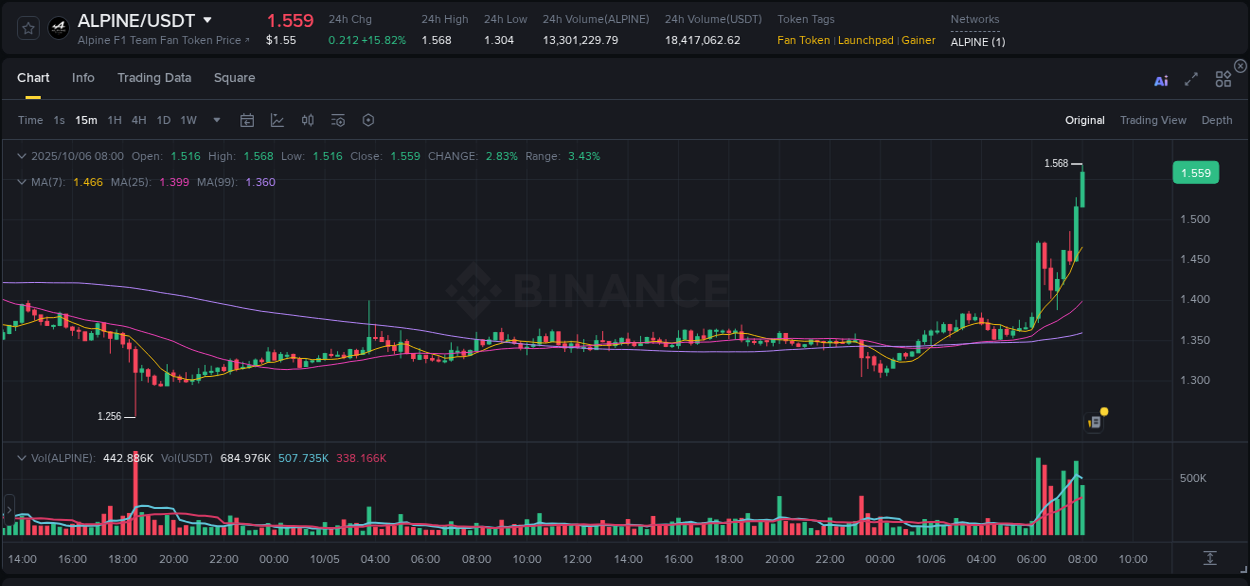
Task: Open the Launchpad token tag link
Action: pos(866,40)
